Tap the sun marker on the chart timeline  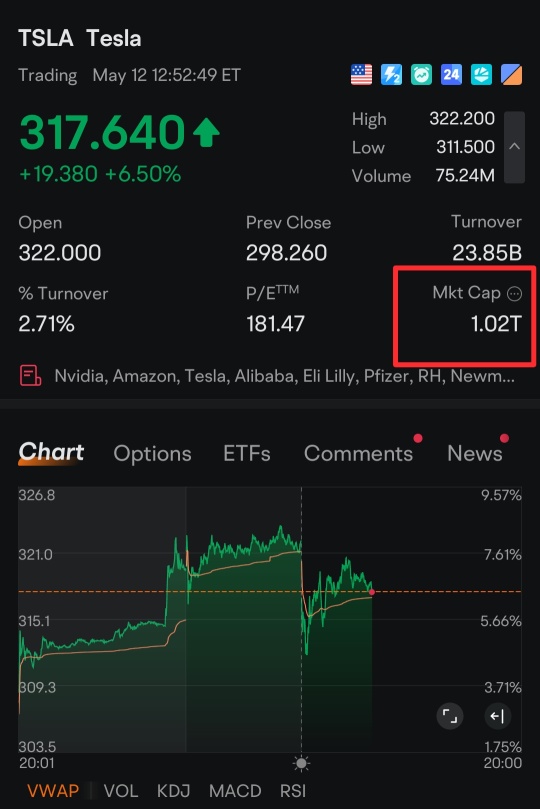click(x=301, y=763)
